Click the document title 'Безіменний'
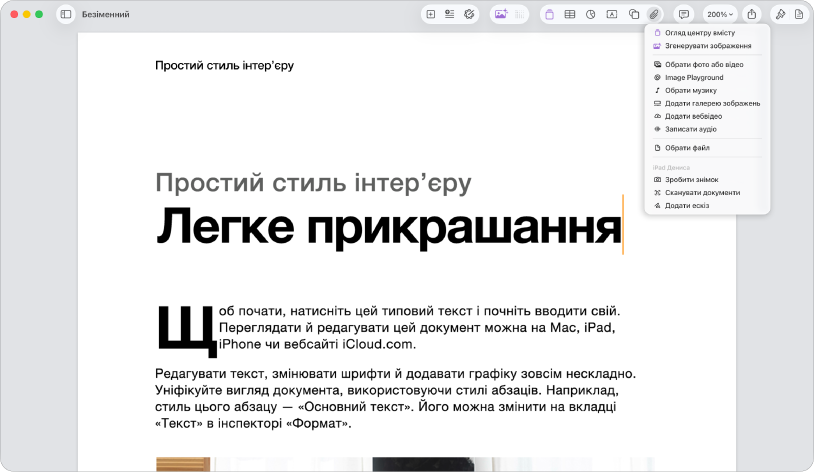This screenshot has width=814, height=473. [105, 15]
